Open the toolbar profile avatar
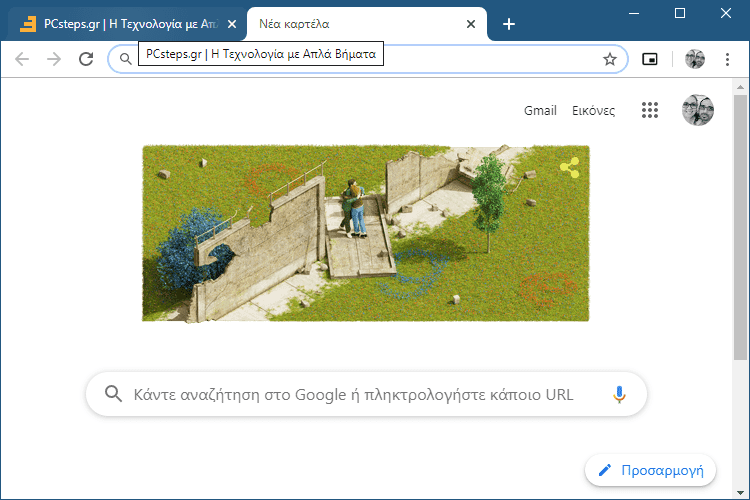This screenshot has height=500, width=750. click(695, 59)
